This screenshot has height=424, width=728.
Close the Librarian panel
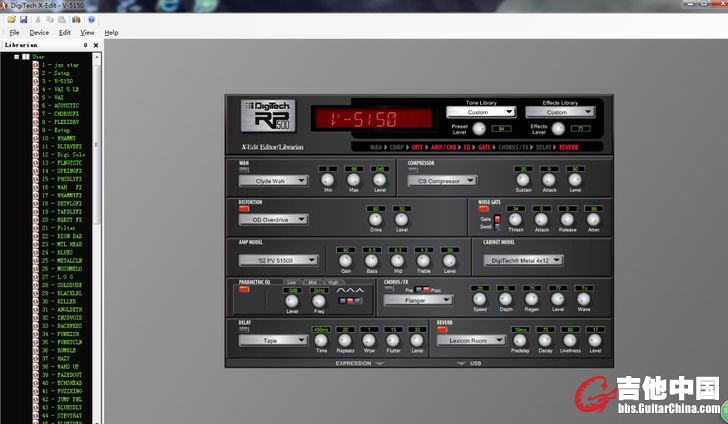coord(97,45)
